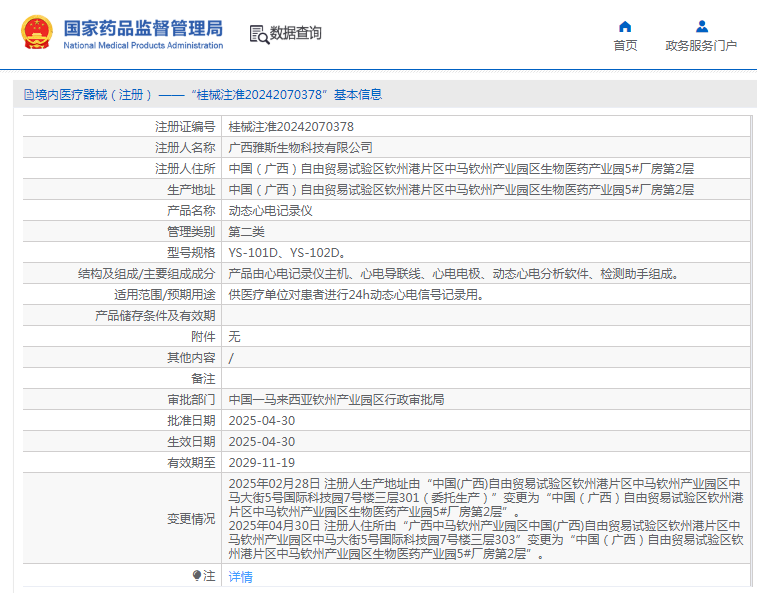Open the 数据查询 search icon
Screen dimensions: 757x593
click(259, 35)
